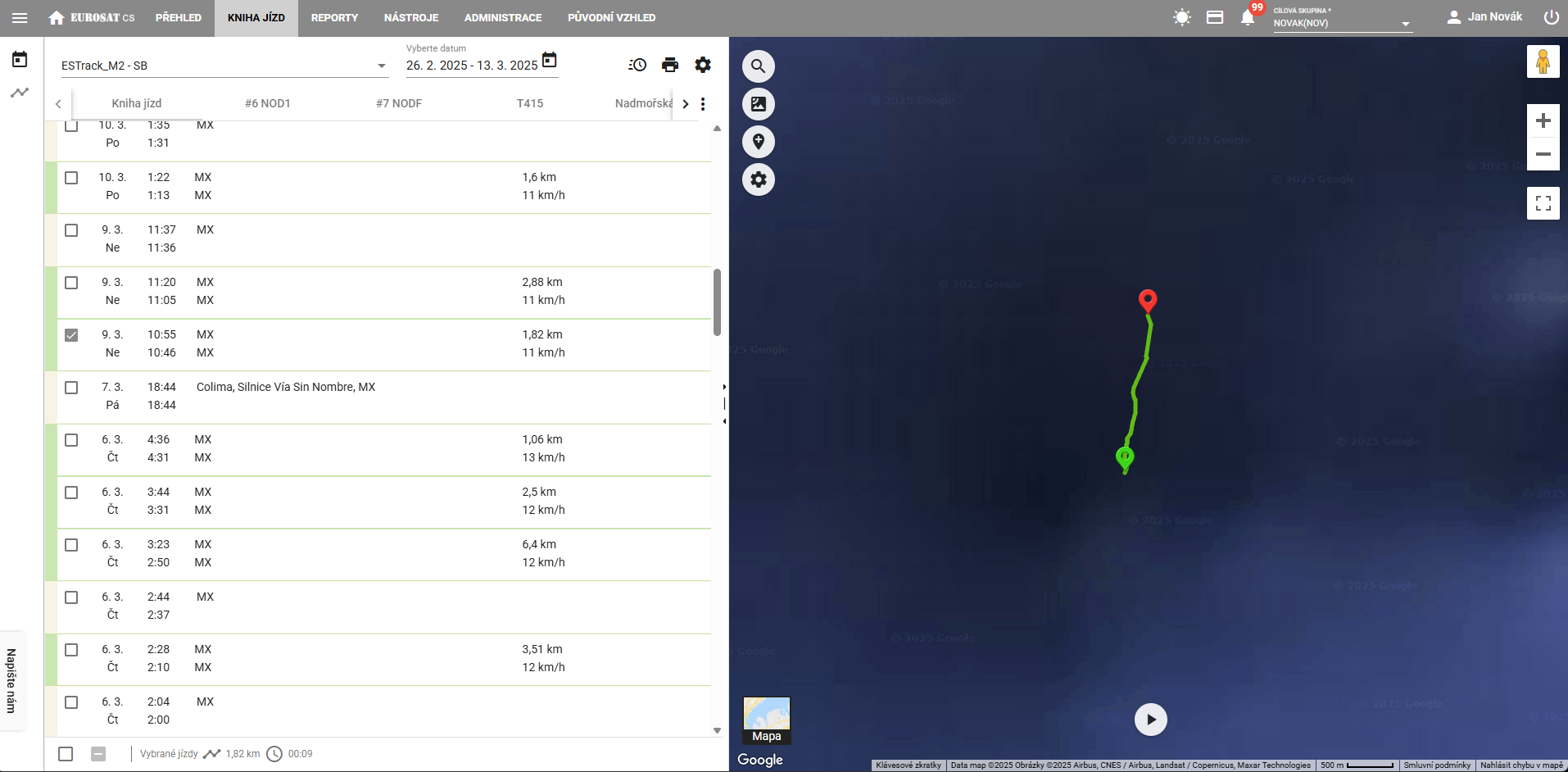Switch to the REPORTY menu tab
The width and height of the screenshot is (1568, 772).
tap(334, 18)
